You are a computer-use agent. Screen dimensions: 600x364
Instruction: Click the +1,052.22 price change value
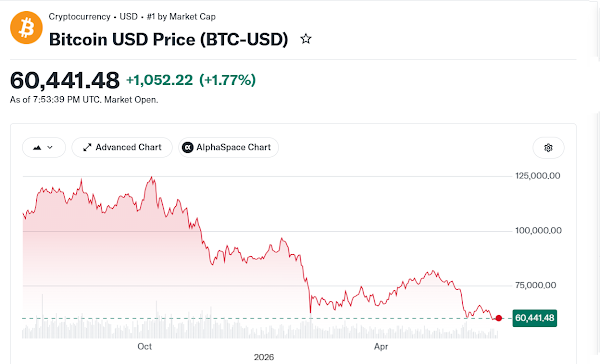160,80
